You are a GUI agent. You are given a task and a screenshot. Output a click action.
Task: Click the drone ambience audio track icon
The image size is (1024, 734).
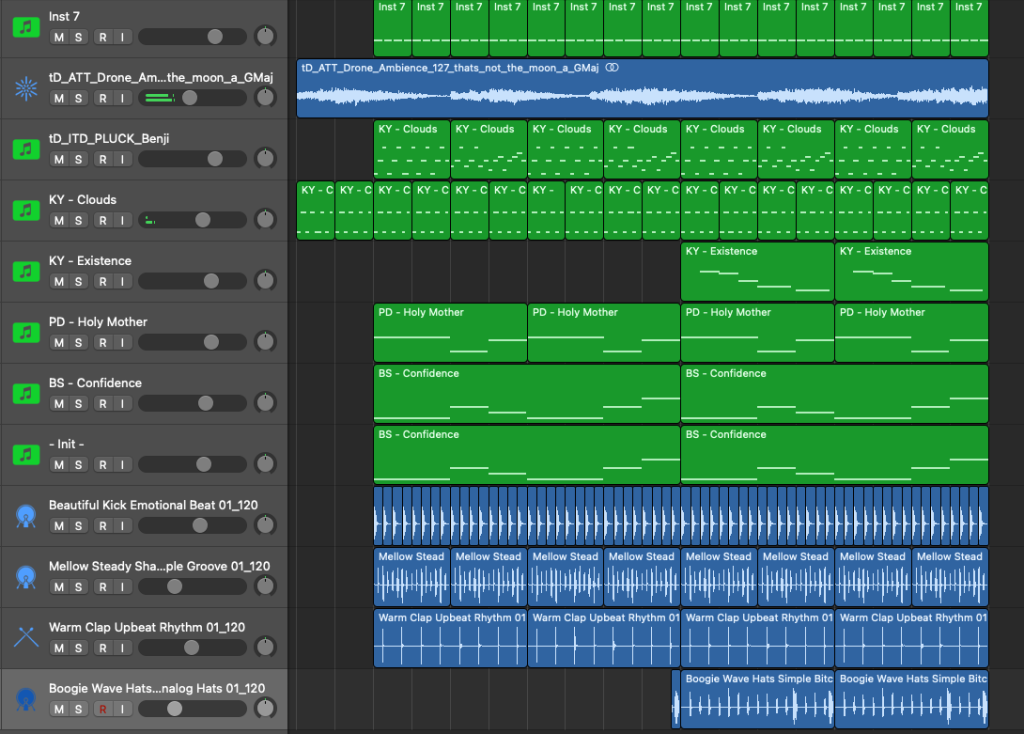coord(25,88)
